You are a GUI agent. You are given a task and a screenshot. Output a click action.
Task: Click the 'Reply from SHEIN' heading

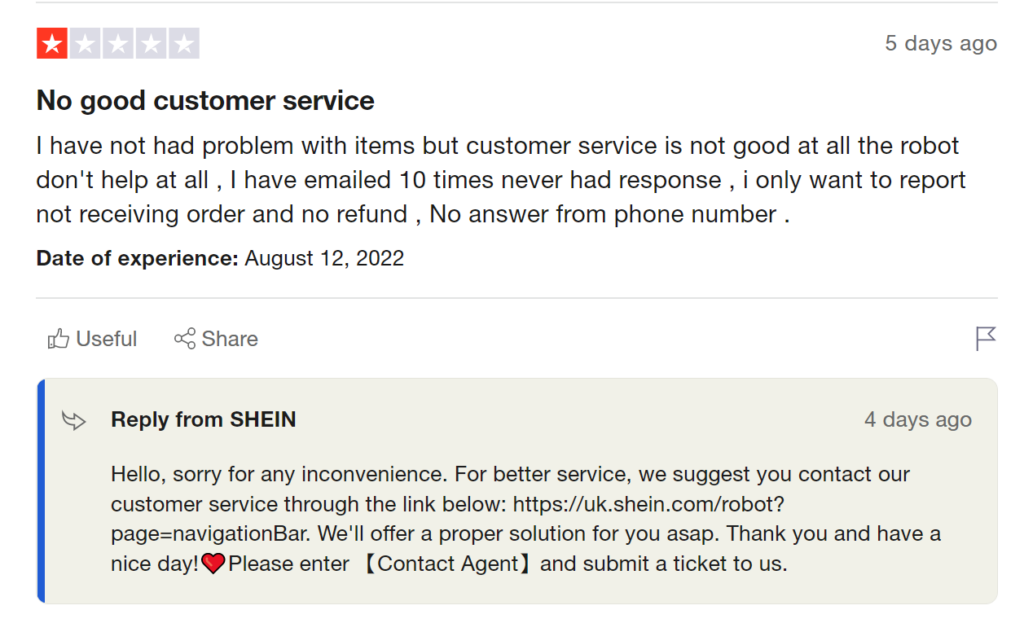pyautogui.click(x=203, y=419)
